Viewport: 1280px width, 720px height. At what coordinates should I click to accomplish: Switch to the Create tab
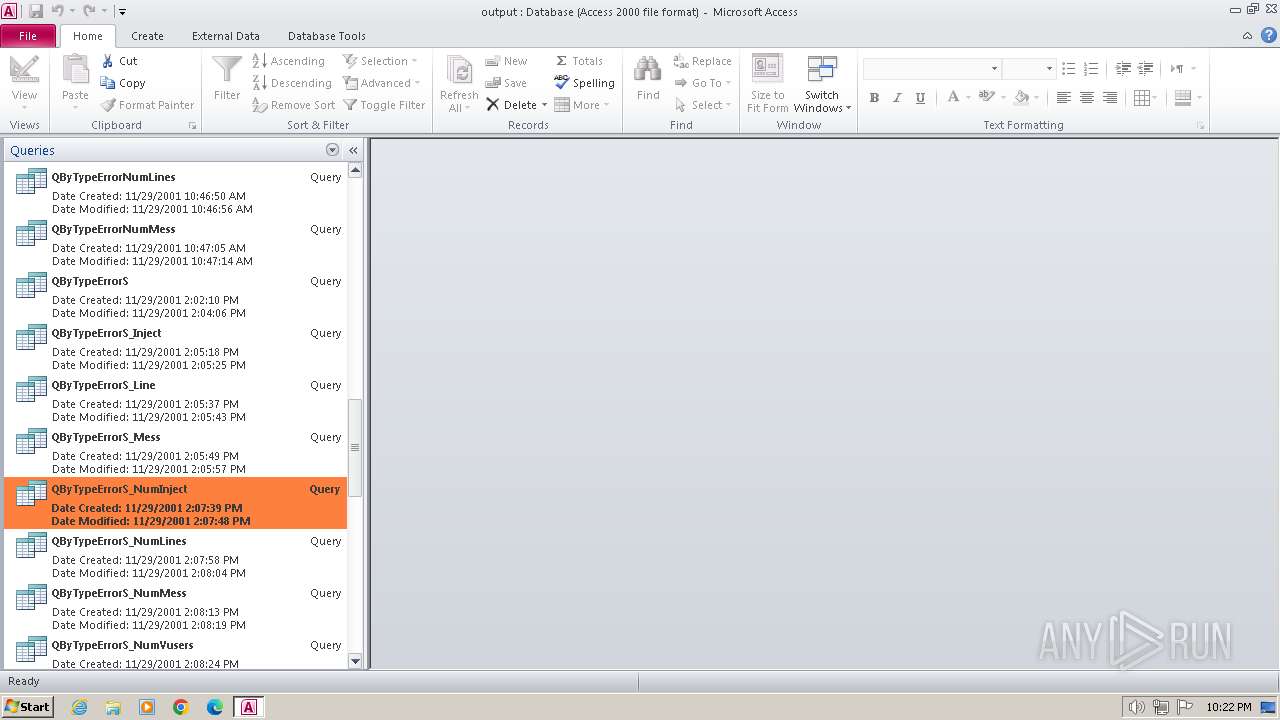point(147,36)
